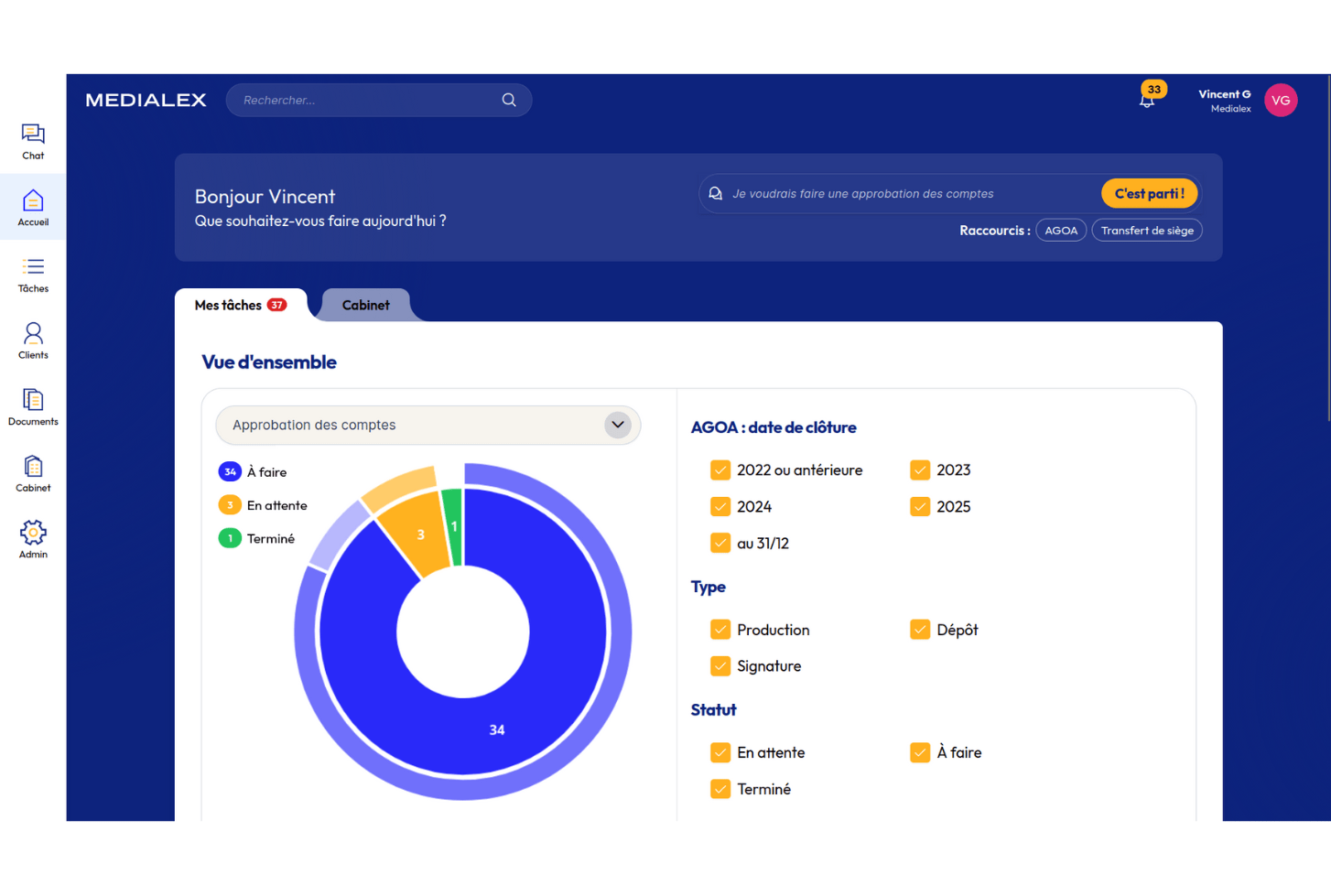1331x896 pixels.
Task: Uncheck the 2023 closing date filter
Action: click(919, 470)
